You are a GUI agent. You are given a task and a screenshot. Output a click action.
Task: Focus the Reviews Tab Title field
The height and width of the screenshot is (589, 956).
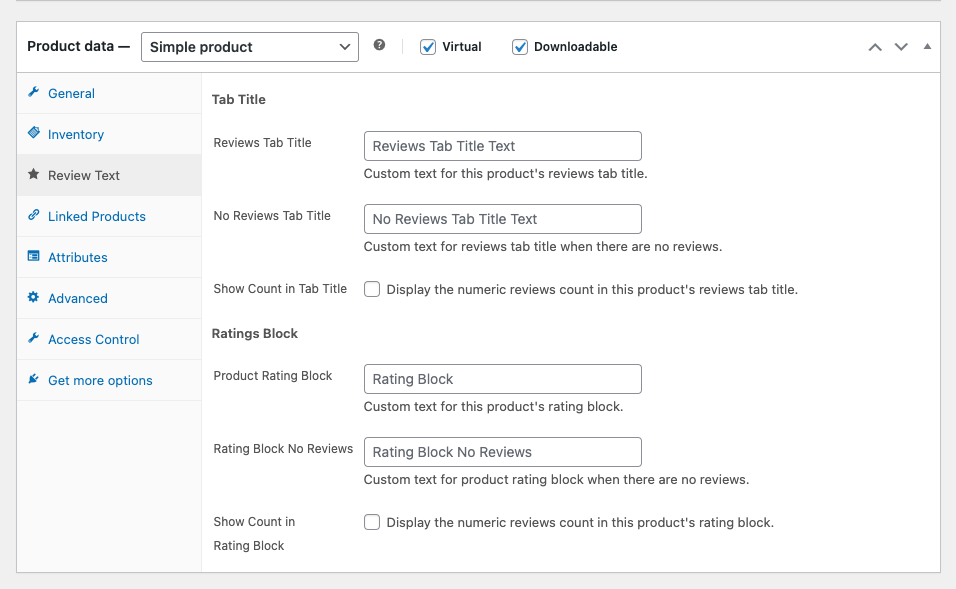[502, 146]
